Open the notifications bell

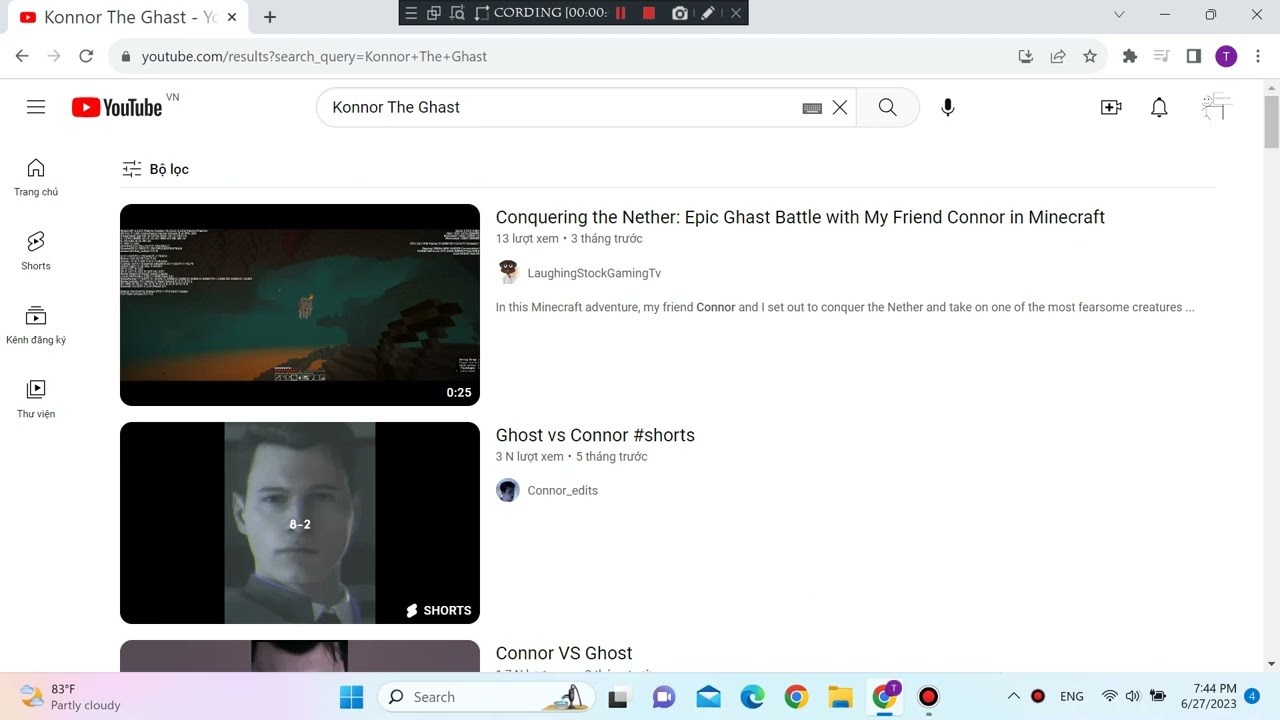1159,107
